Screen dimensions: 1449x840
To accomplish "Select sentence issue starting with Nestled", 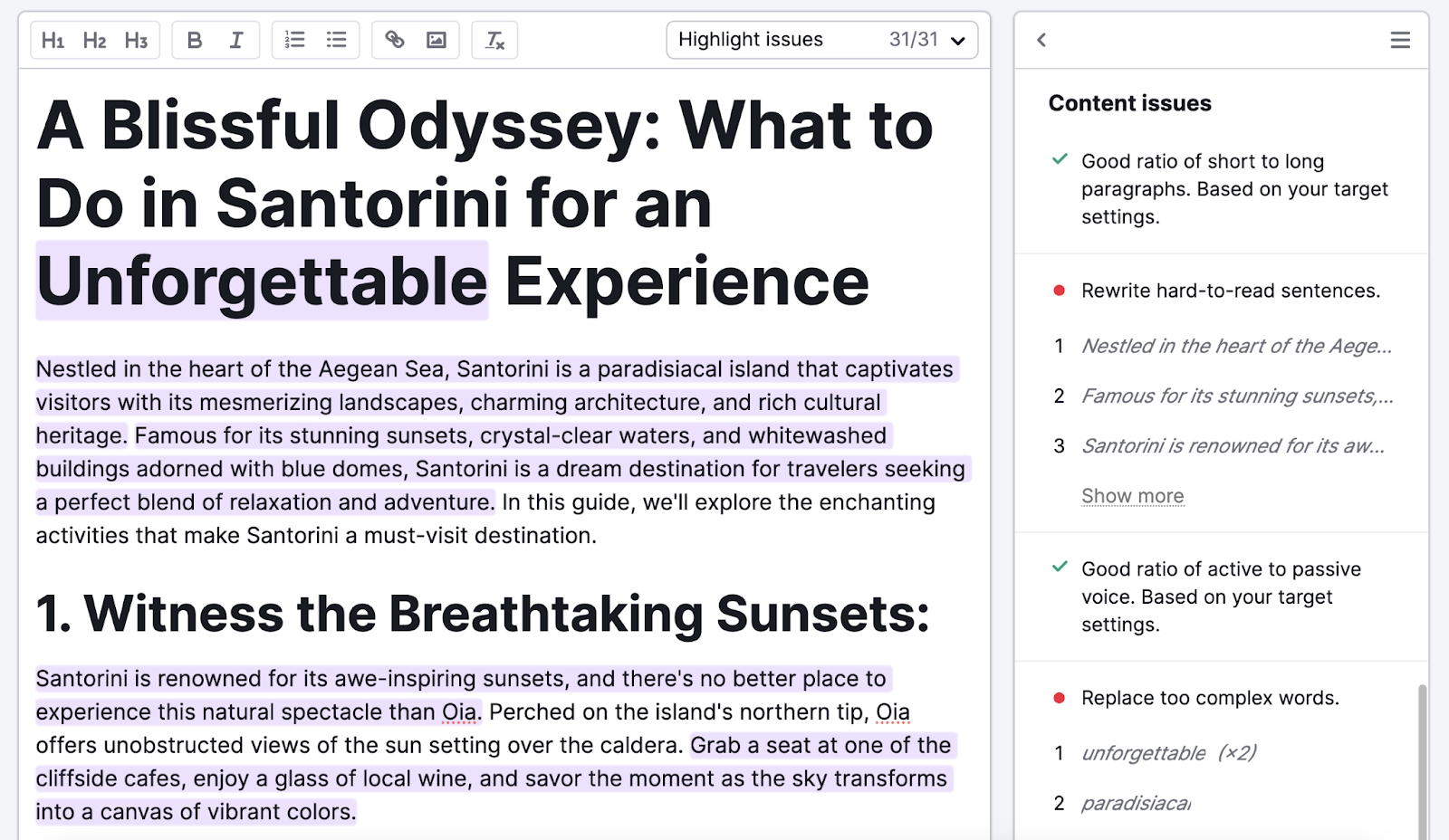I will (1234, 346).
